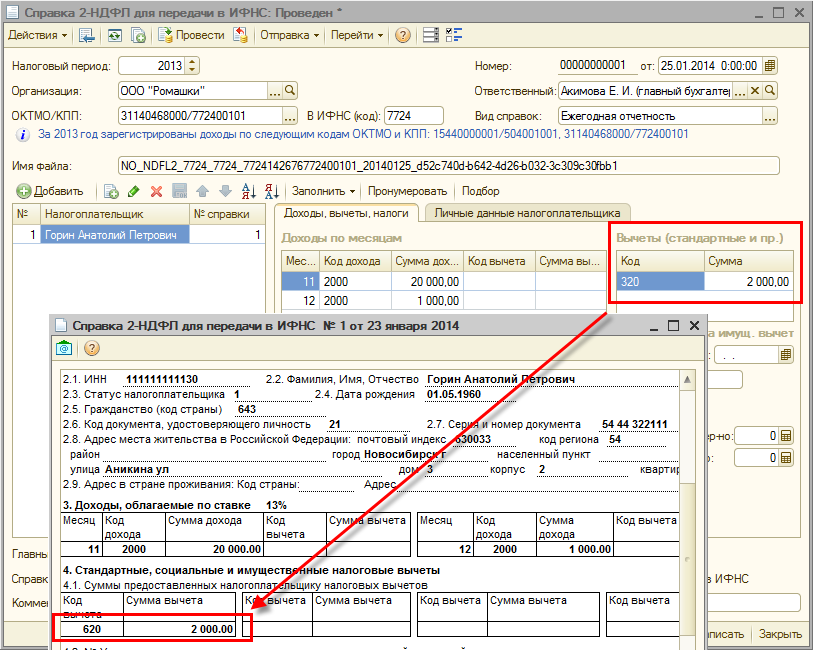Open help with the question mark icon
The image size is (813, 650).
[403, 35]
